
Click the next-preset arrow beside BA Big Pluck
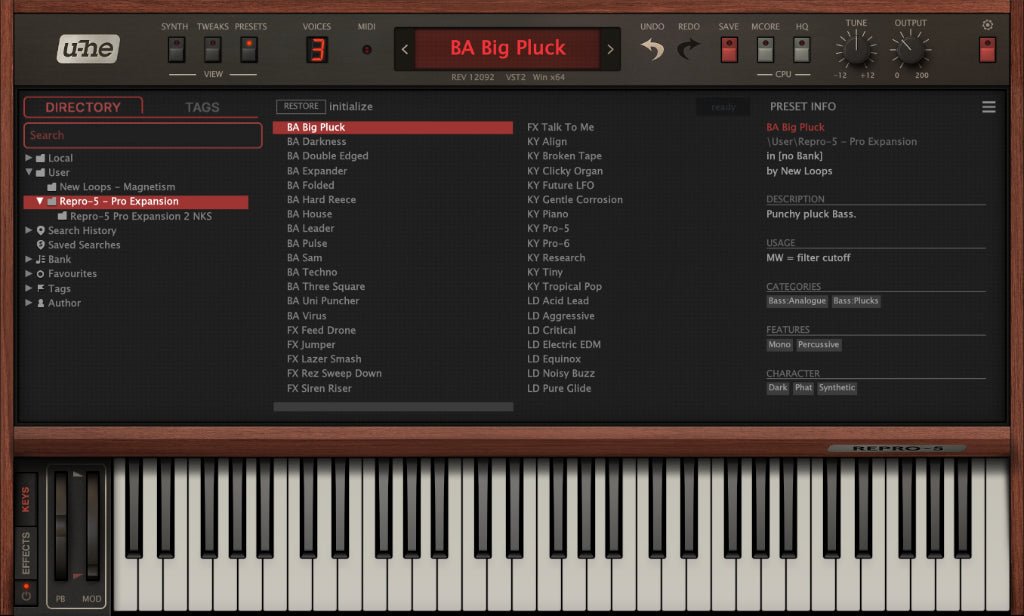point(612,48)
